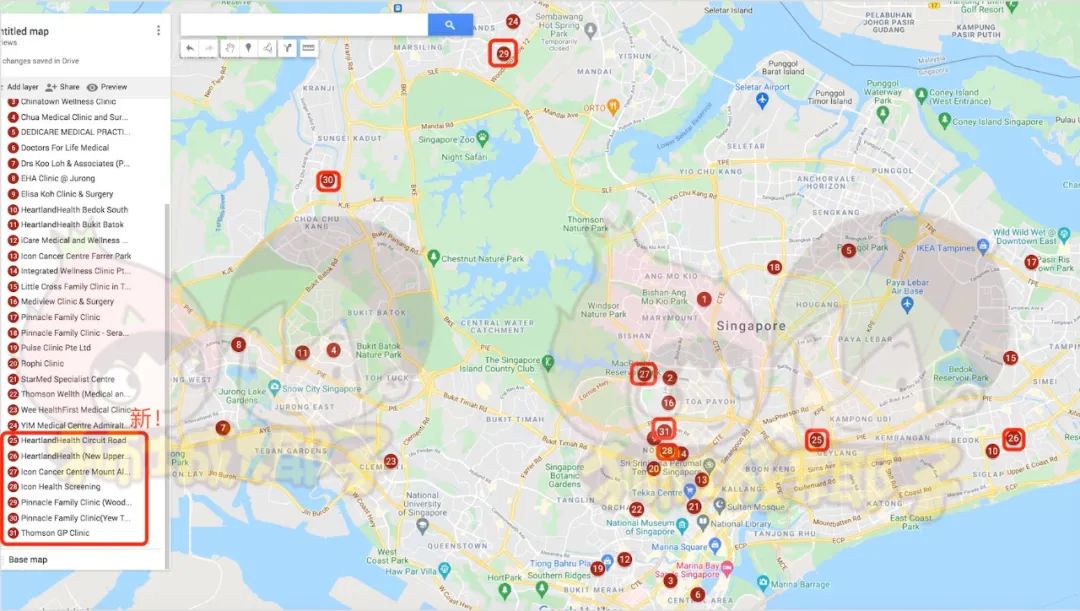This screenshot has width=1080, height=611.
Task: Select the hand pan tool
Action: (x=229, y=48)
